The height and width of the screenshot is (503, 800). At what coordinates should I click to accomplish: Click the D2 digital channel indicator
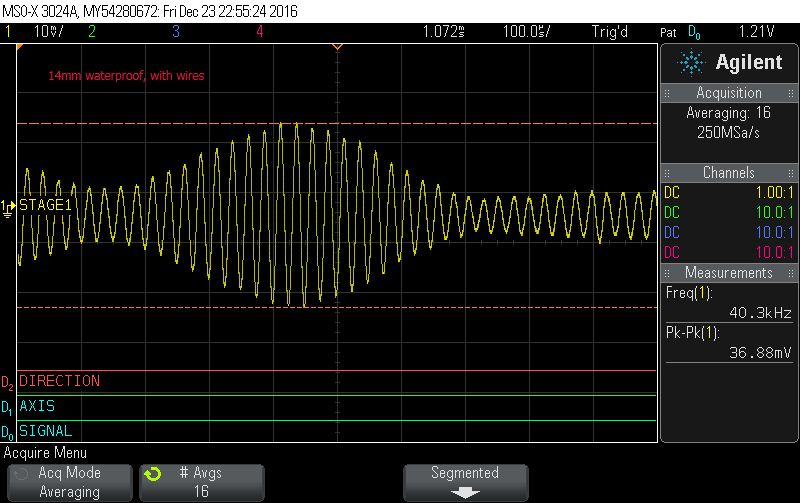click(x=8, y=382)
